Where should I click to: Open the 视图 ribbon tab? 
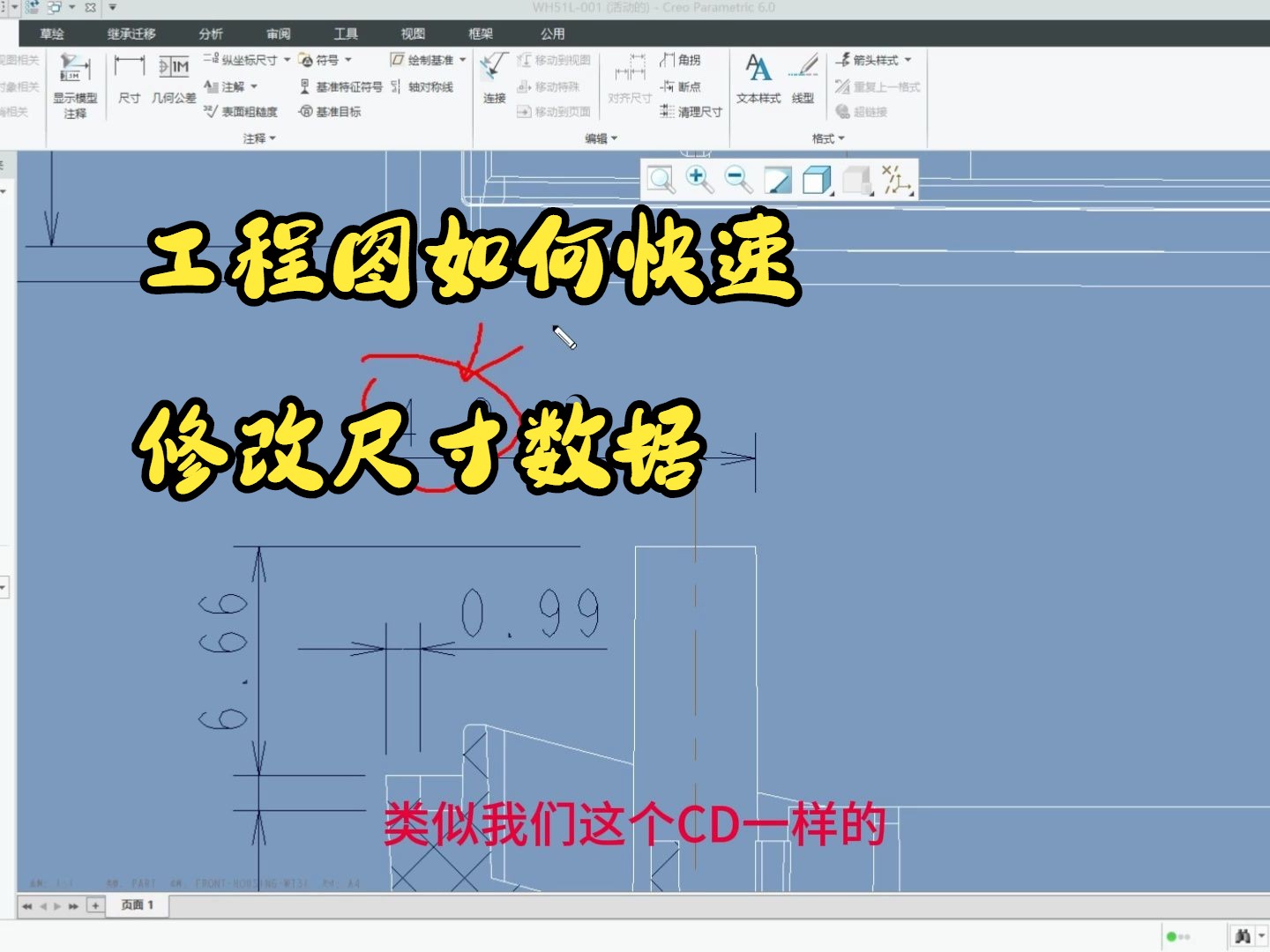point(411,33)
